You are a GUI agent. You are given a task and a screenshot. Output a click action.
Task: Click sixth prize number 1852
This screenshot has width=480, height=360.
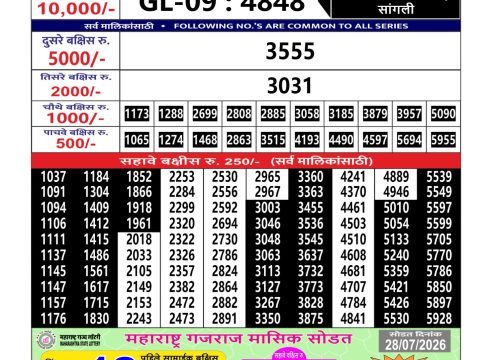click(139, 177)
